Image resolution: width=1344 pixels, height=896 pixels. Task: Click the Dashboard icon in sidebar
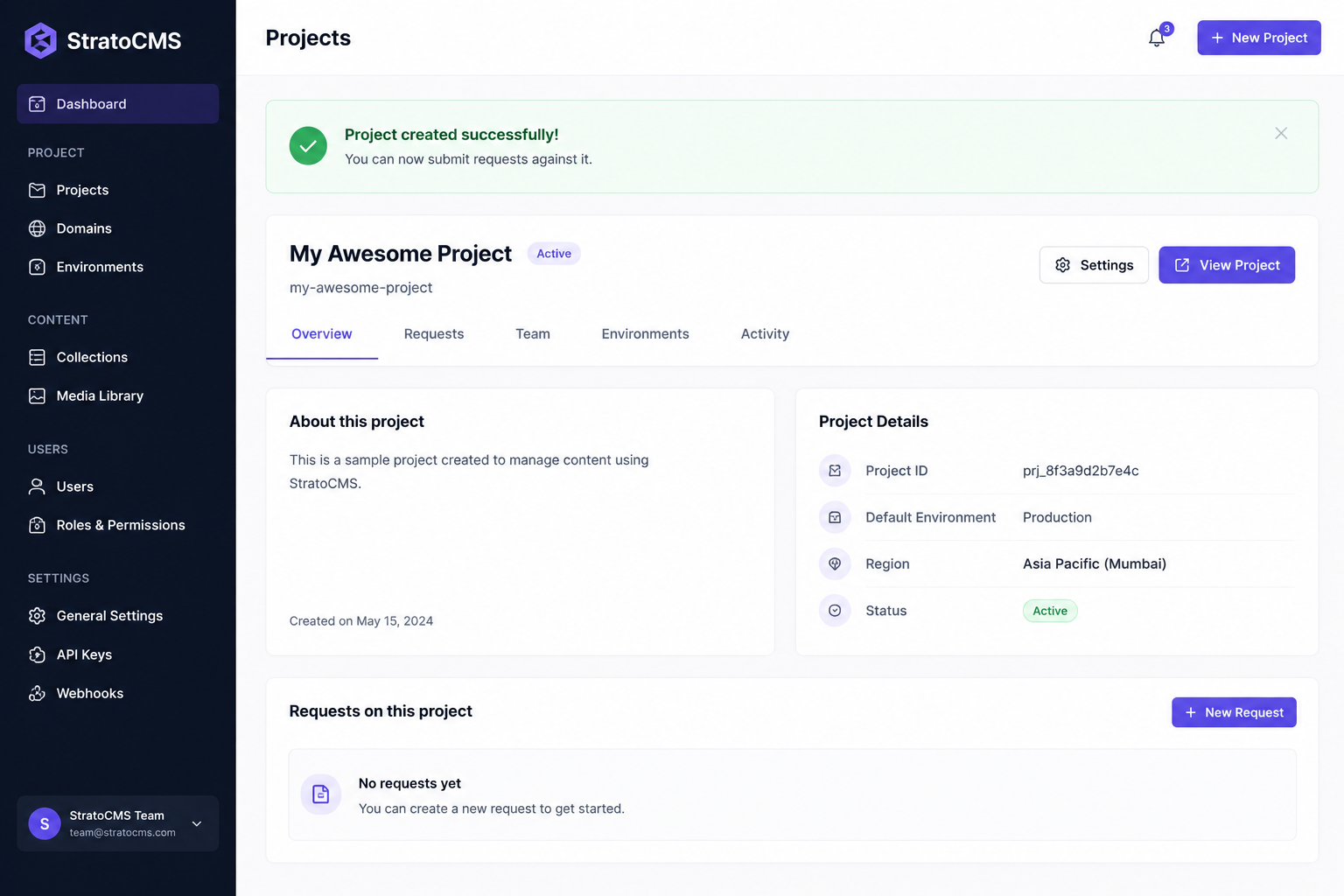[37, 104]
